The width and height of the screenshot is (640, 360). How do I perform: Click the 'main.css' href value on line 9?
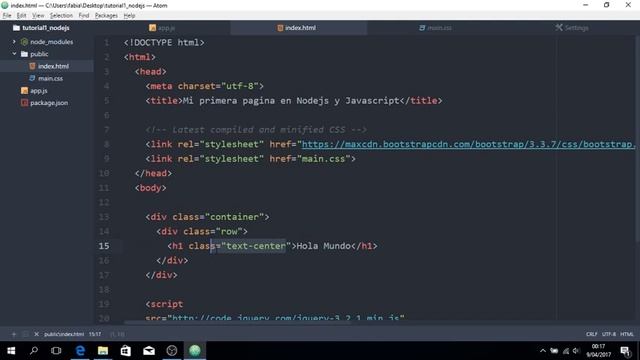pyautogui.click(x=323, y=159)
